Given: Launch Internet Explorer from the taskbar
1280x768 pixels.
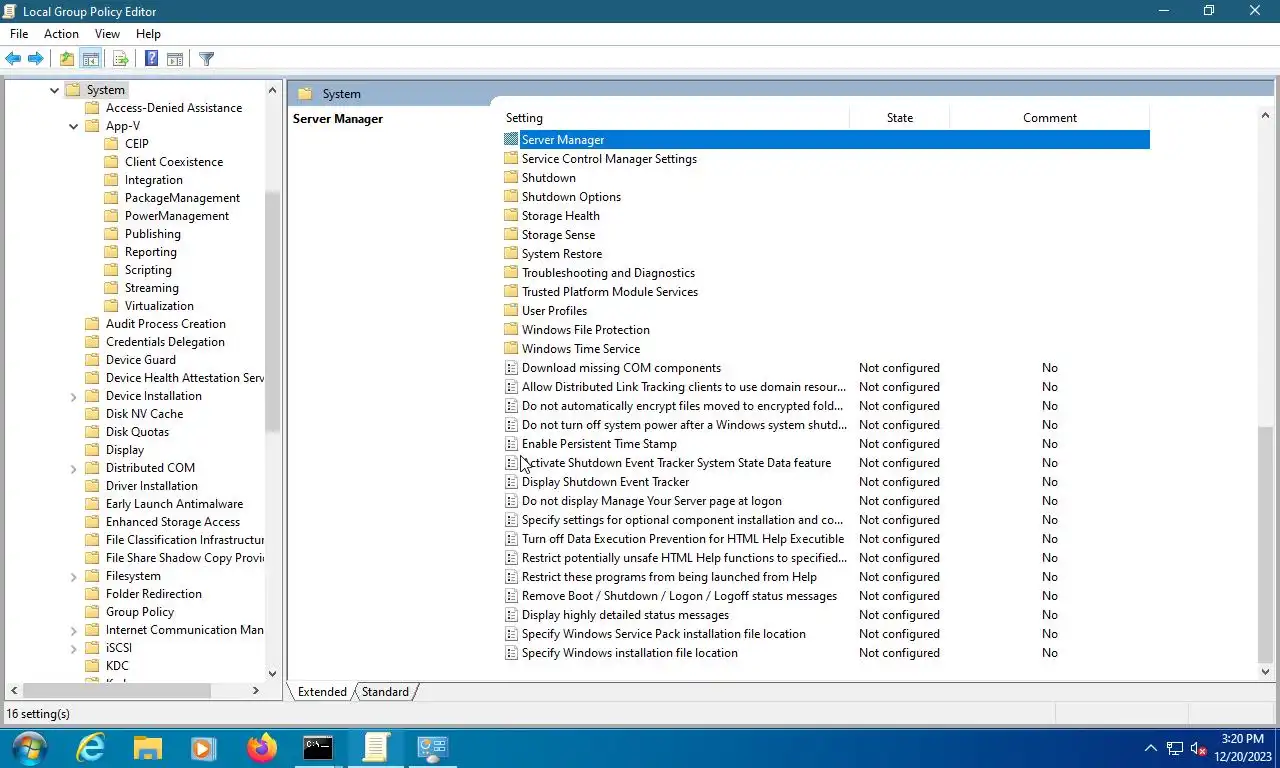Looking at the screenshot, I should (91, 748).
